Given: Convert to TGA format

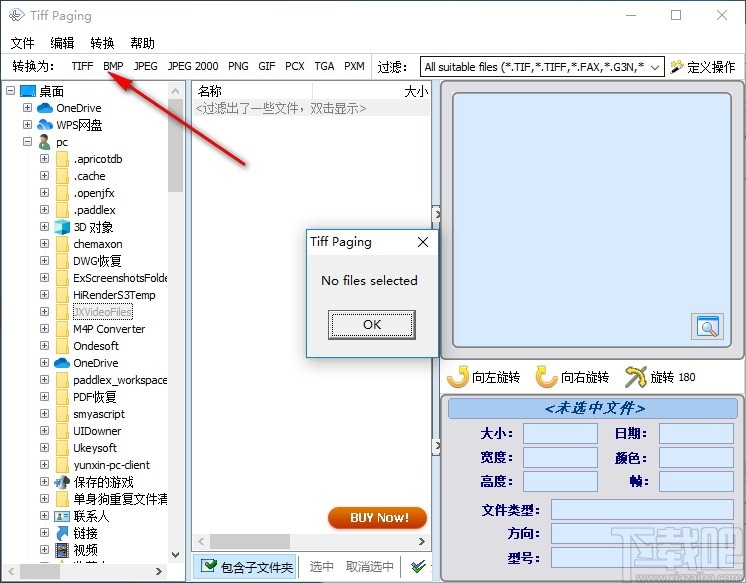Looking at the screenshot, I should click(x=324, y=66).
